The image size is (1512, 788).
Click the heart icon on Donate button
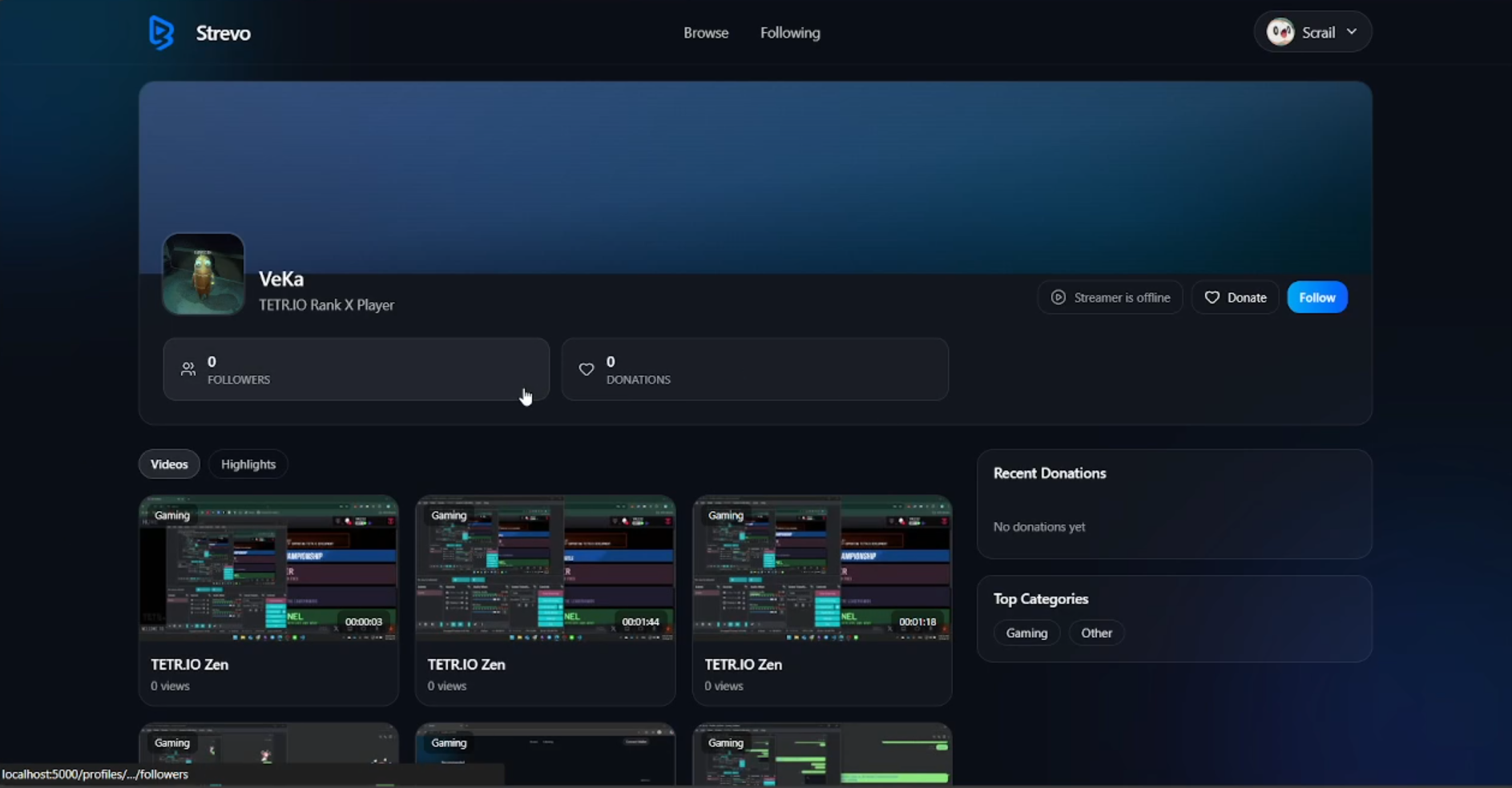(1212, 298)
